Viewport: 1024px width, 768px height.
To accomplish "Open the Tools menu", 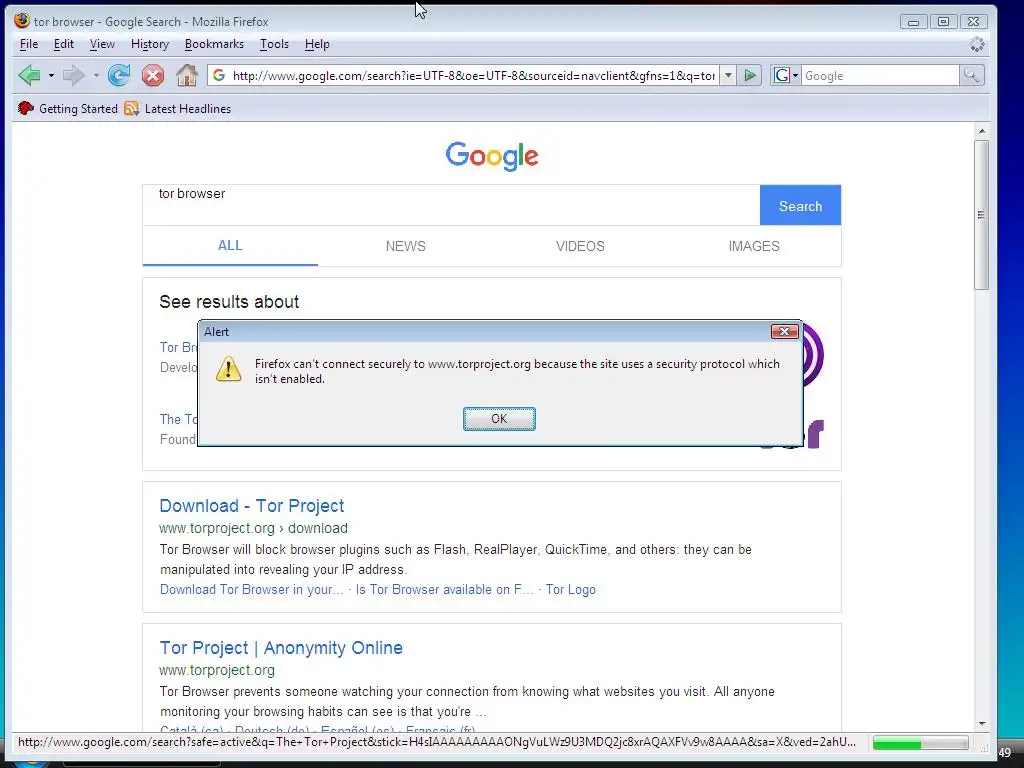I will pyautogui.click(x=274, y=44).
